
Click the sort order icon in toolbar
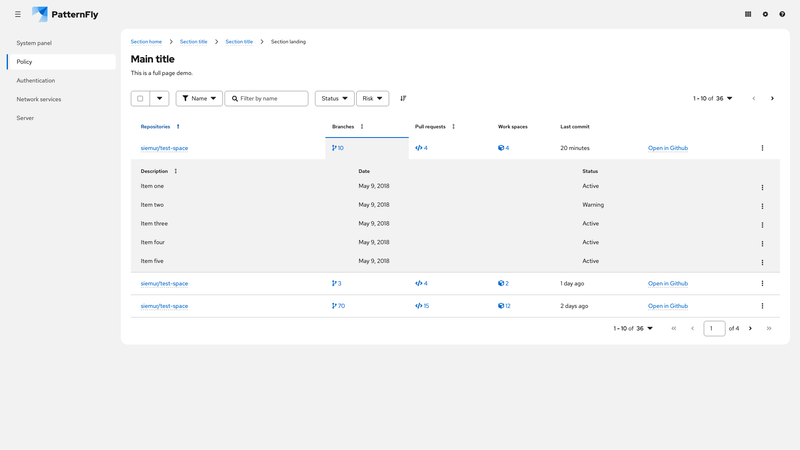click(x=403, y=99)
